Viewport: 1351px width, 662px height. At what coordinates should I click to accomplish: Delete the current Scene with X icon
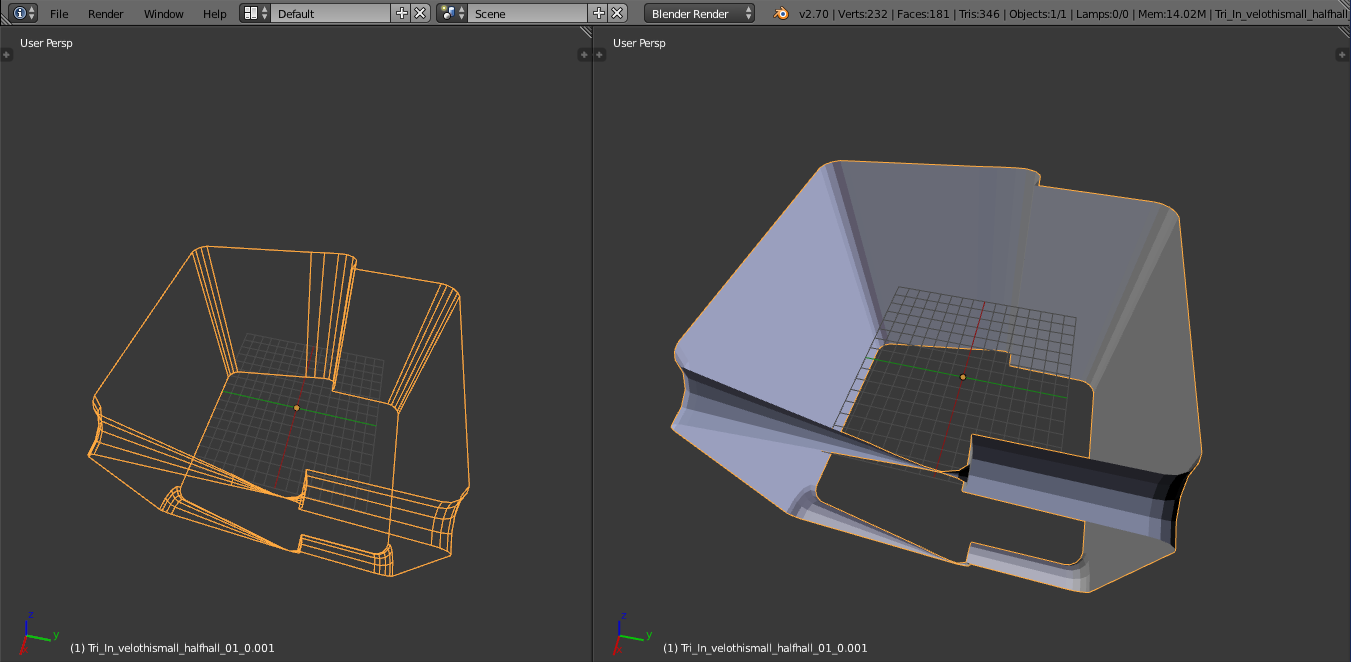point(618,13)
